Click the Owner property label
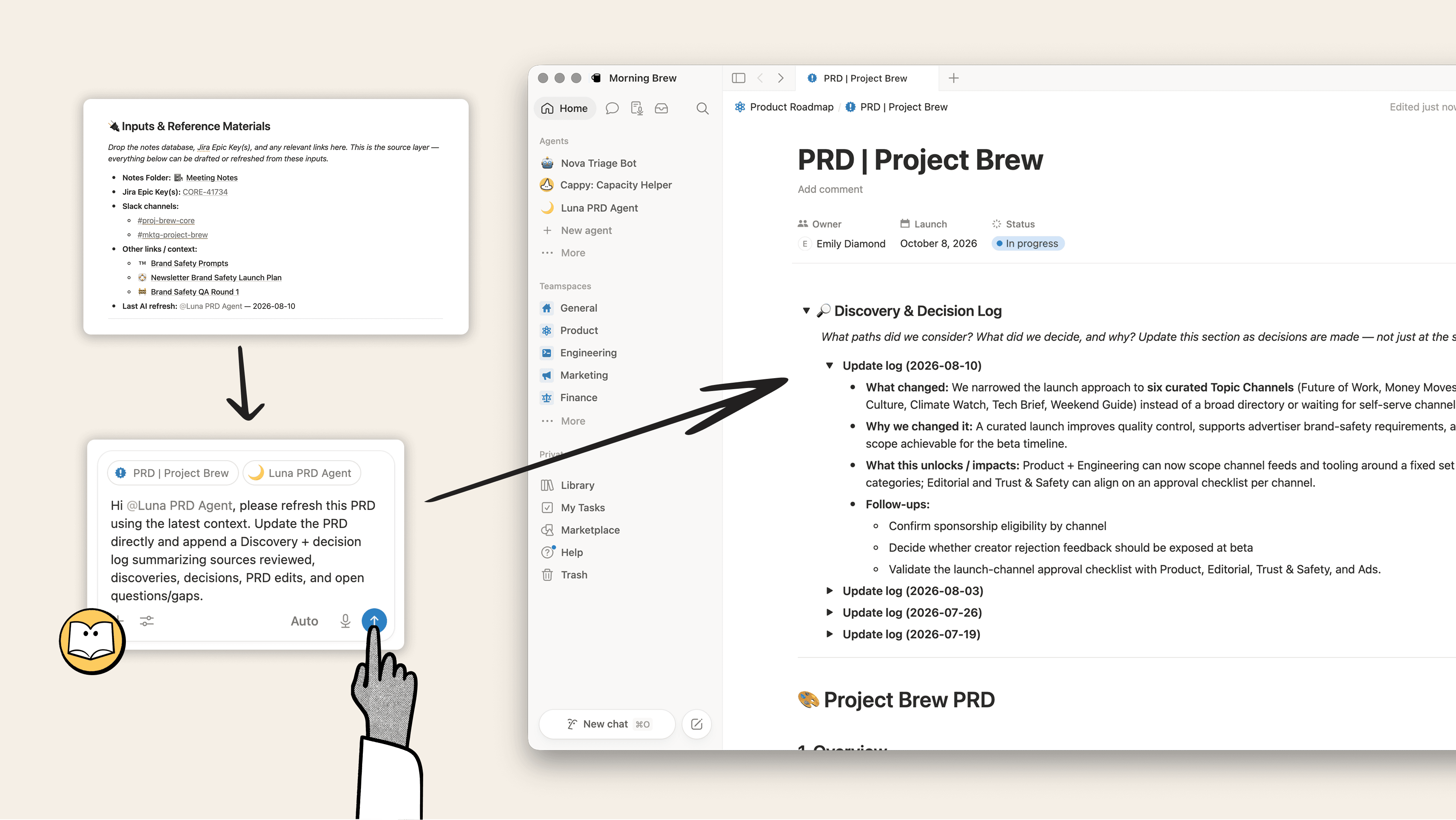The height and width of the screenshot is (820, 1456). (819, 224)
